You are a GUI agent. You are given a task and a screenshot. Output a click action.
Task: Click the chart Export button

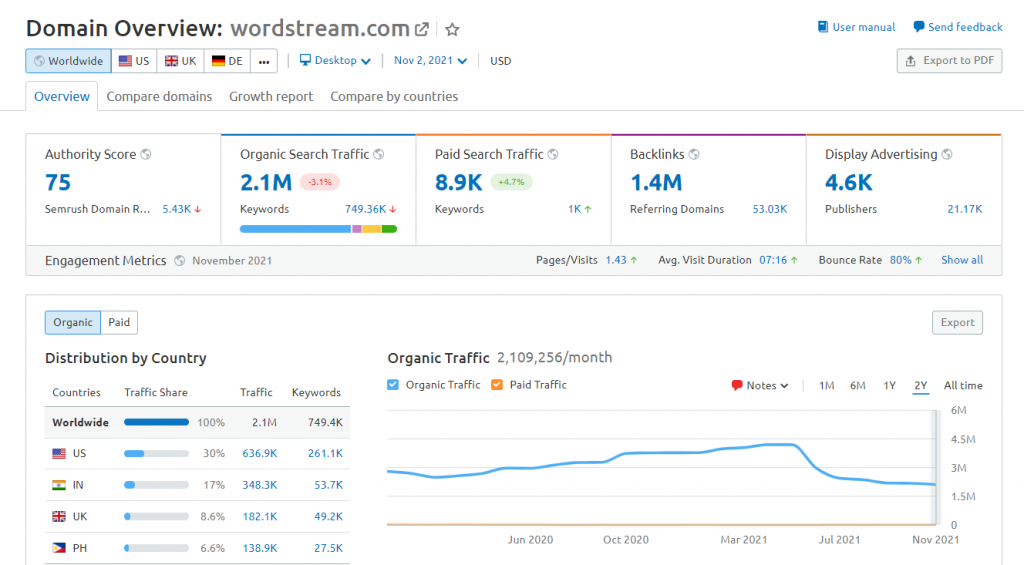tap(957, 322)
